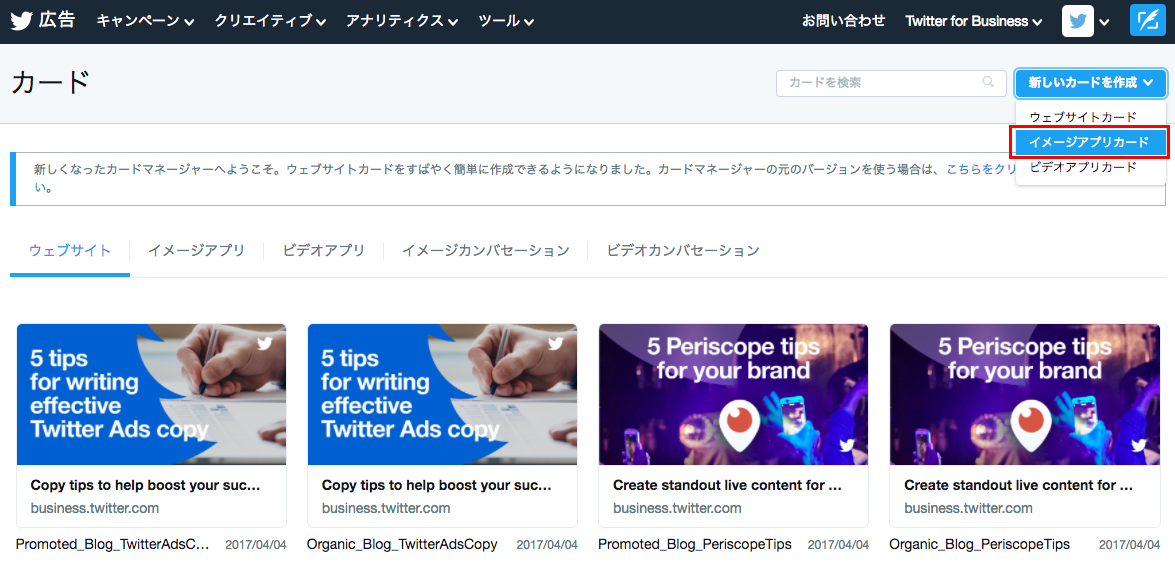1175x580 pixels.
Task: Click the こちらをクリ link in welcome notice
Action: 981,169
